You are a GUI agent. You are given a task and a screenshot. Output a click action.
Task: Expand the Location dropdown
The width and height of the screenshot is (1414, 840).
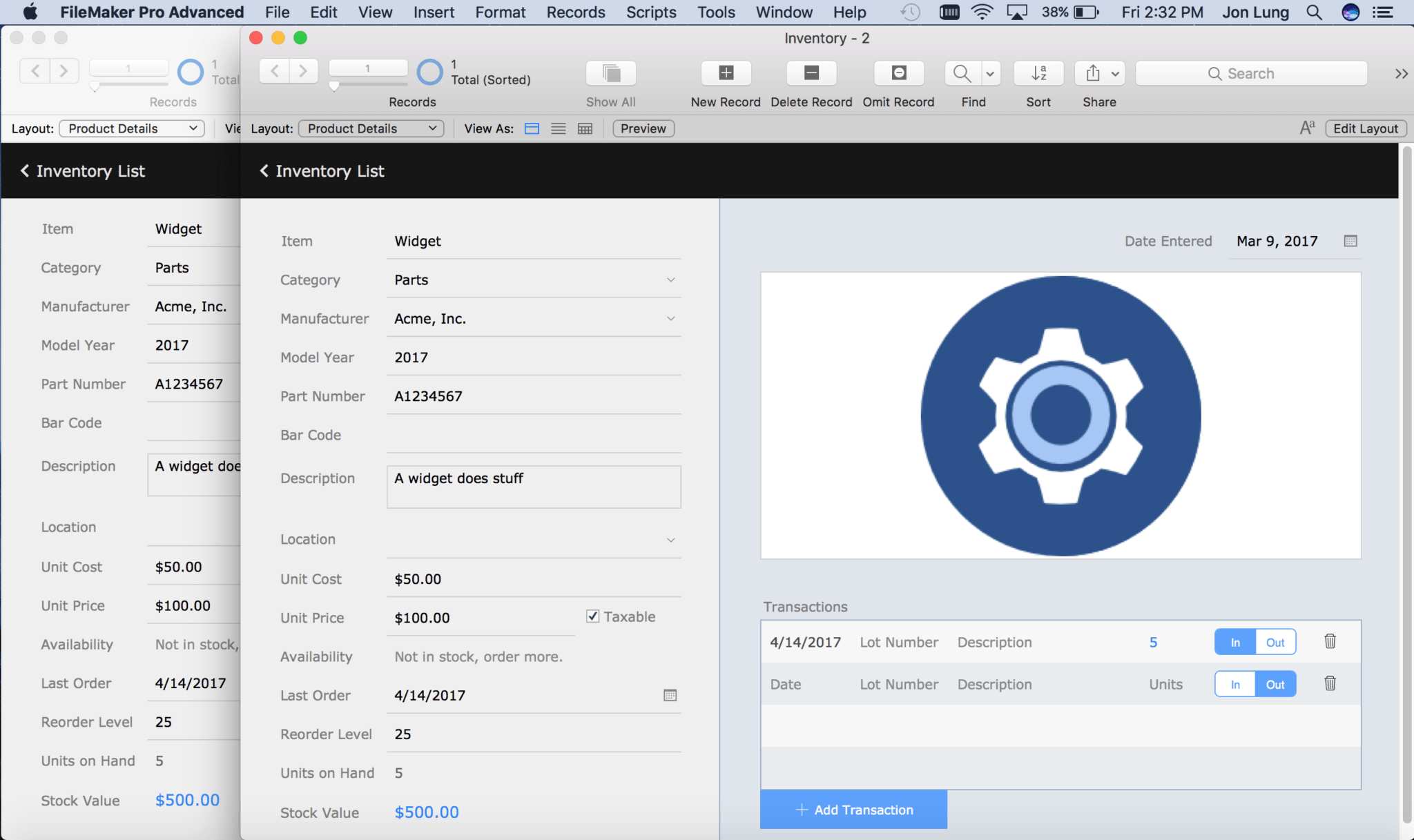(670, 540)
